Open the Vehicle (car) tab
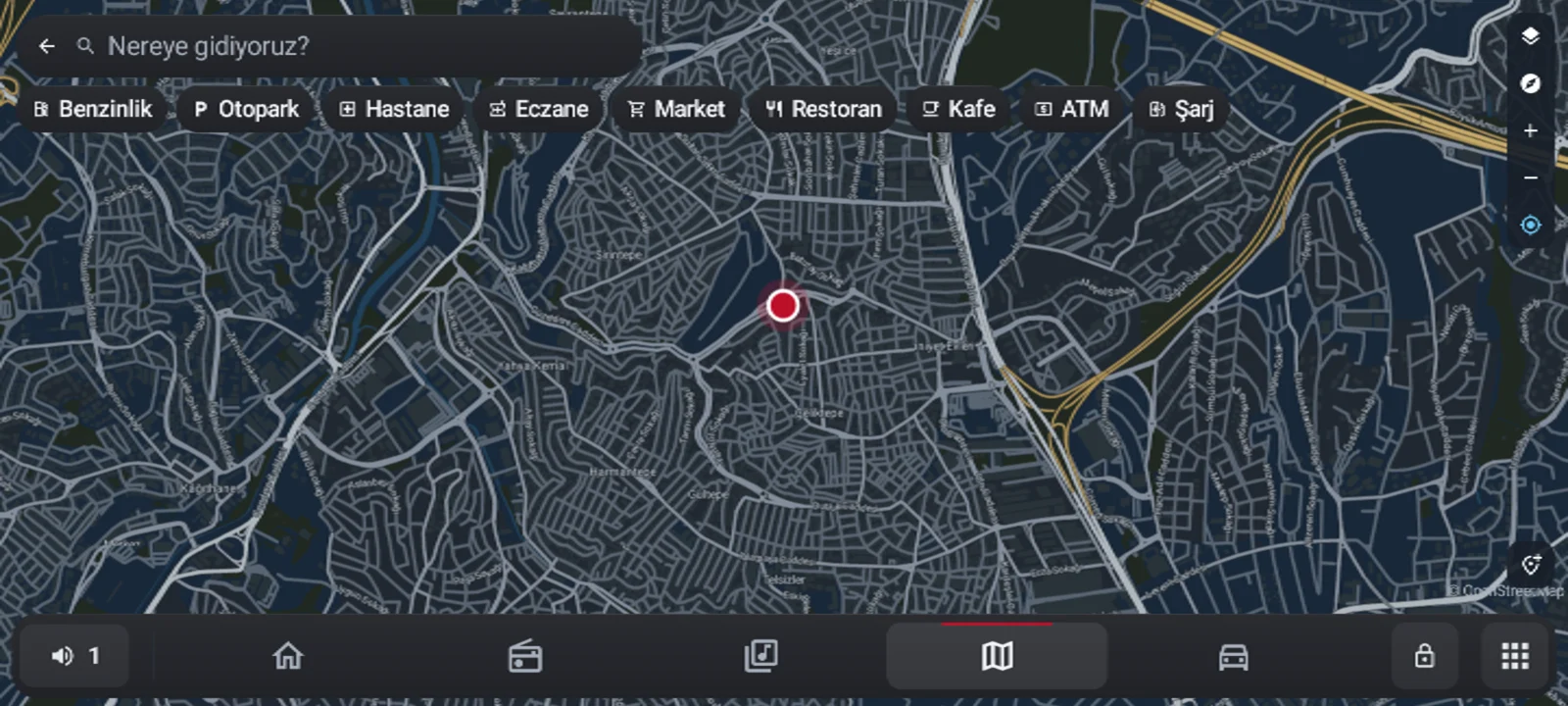This screenshot has width=1568, height=706. 1234,656
